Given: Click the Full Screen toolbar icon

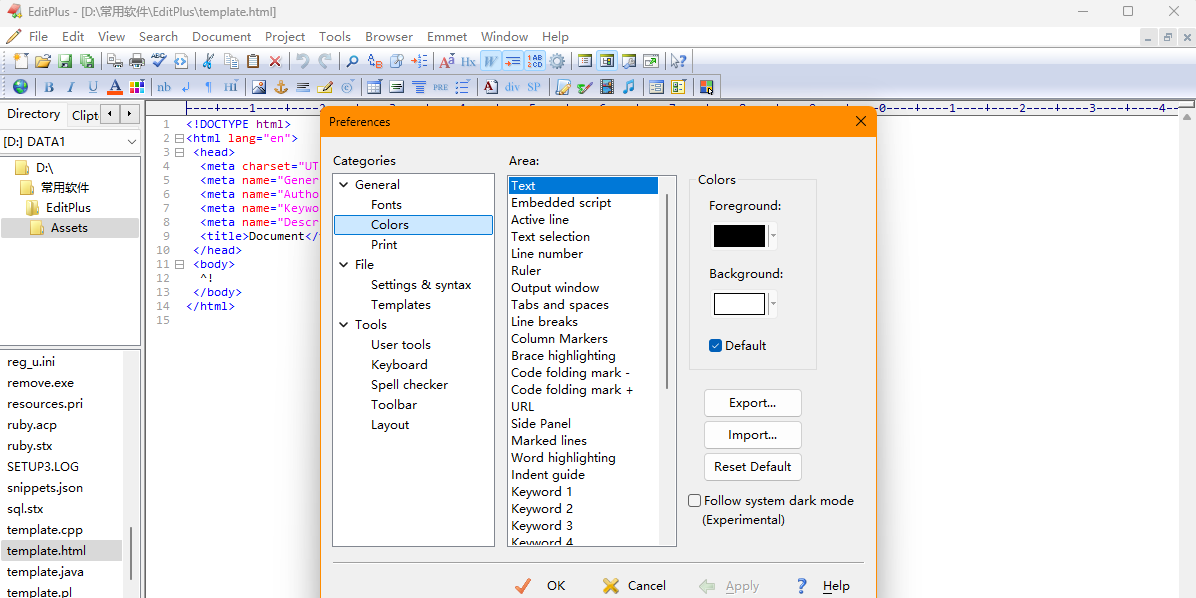Looking at the screenshot, I should pyautogui.click(x=651, y=61).
